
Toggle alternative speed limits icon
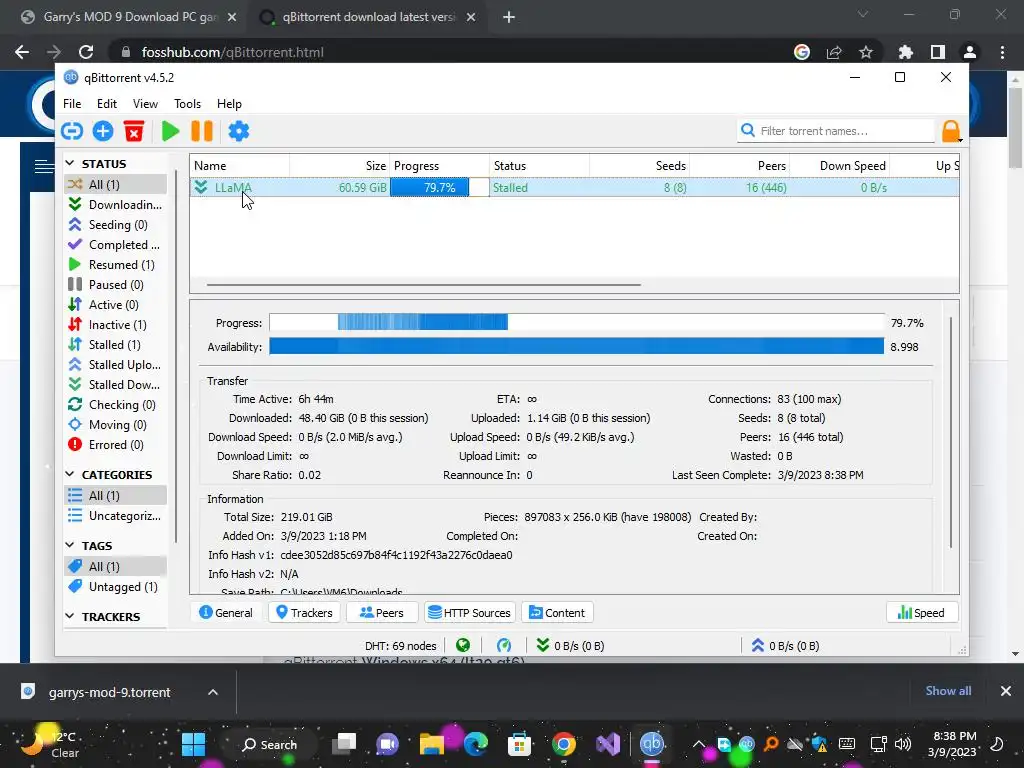click(504, 646)
